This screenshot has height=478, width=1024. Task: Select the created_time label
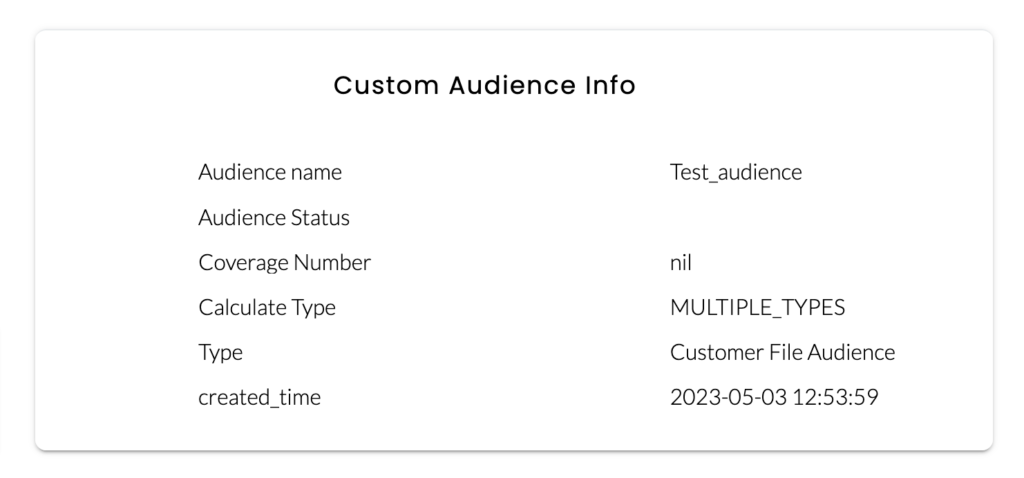[259, 397]
